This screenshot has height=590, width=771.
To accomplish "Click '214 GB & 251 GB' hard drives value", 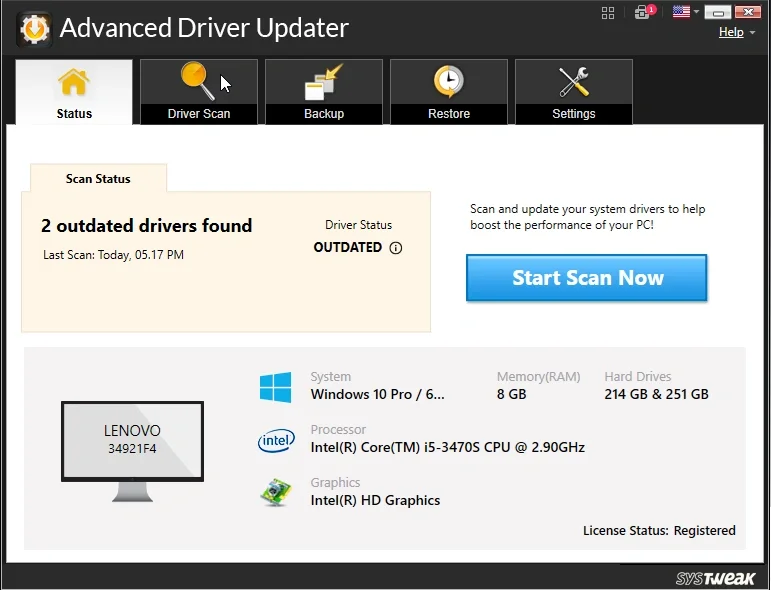I will (x=656, y=394).
